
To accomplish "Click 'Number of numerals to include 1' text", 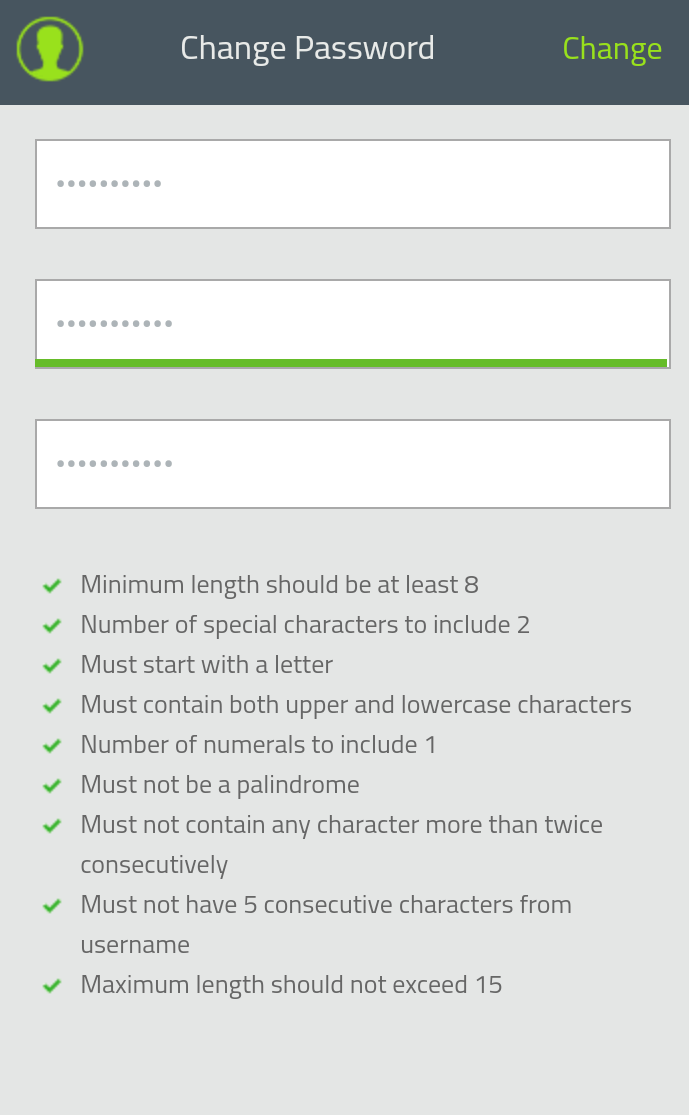I will [258, 745].
